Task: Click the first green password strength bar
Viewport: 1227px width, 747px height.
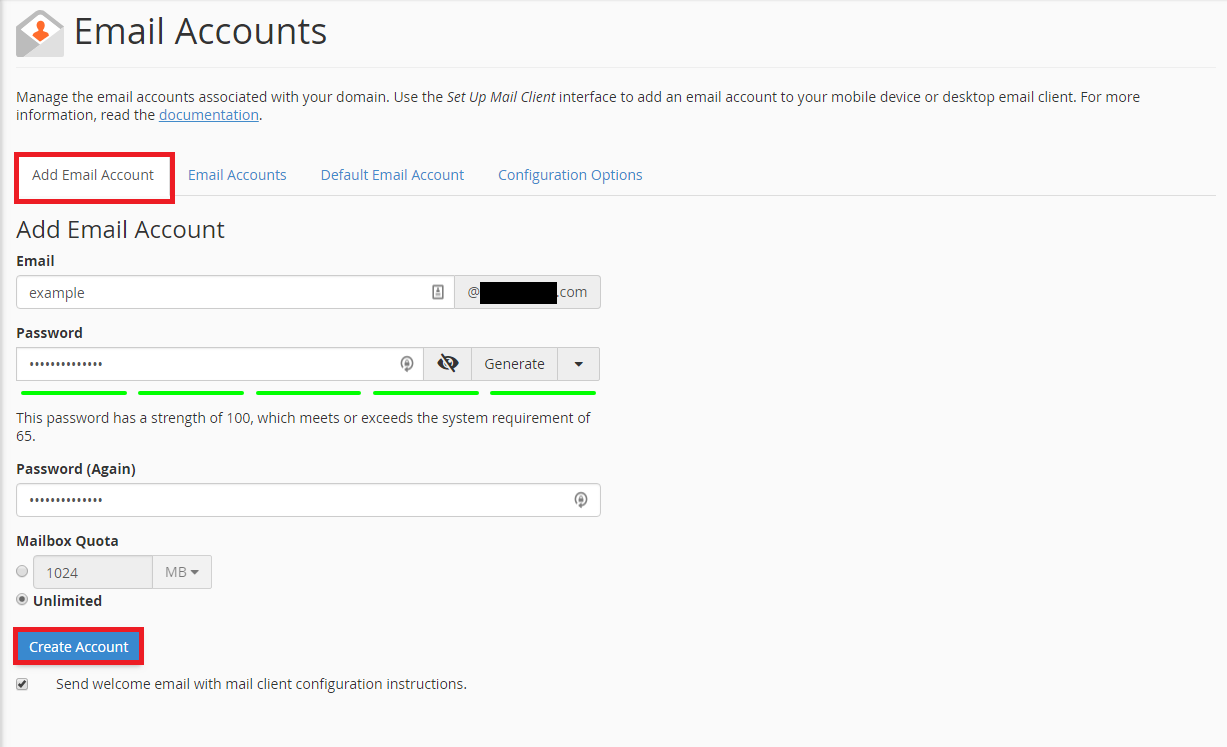Action: [x=74, y=393]
